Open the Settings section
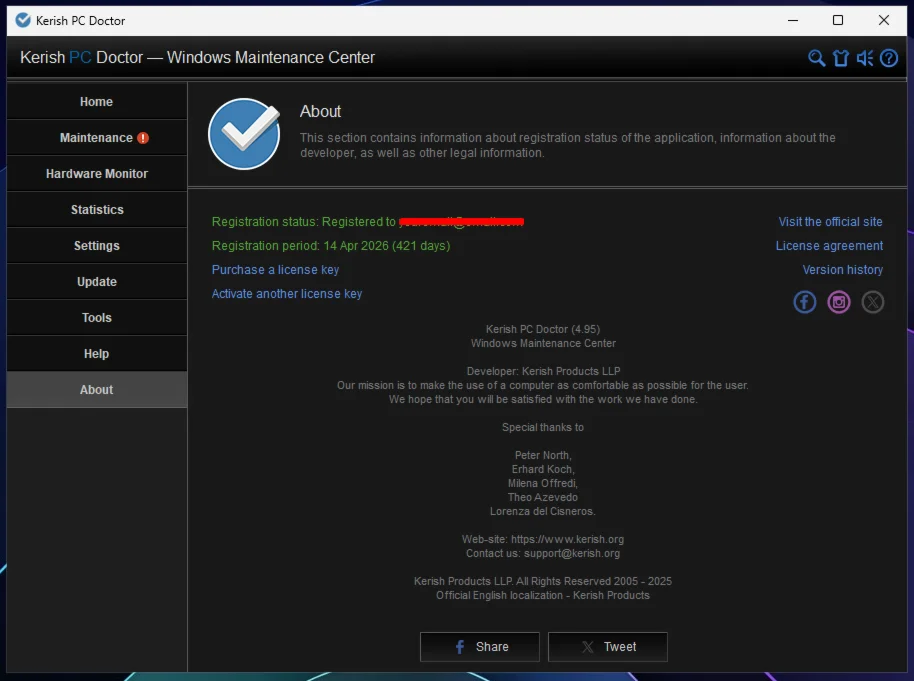This screenshot has height=681, width=914. pyautogui.click(x=97, y=246)
